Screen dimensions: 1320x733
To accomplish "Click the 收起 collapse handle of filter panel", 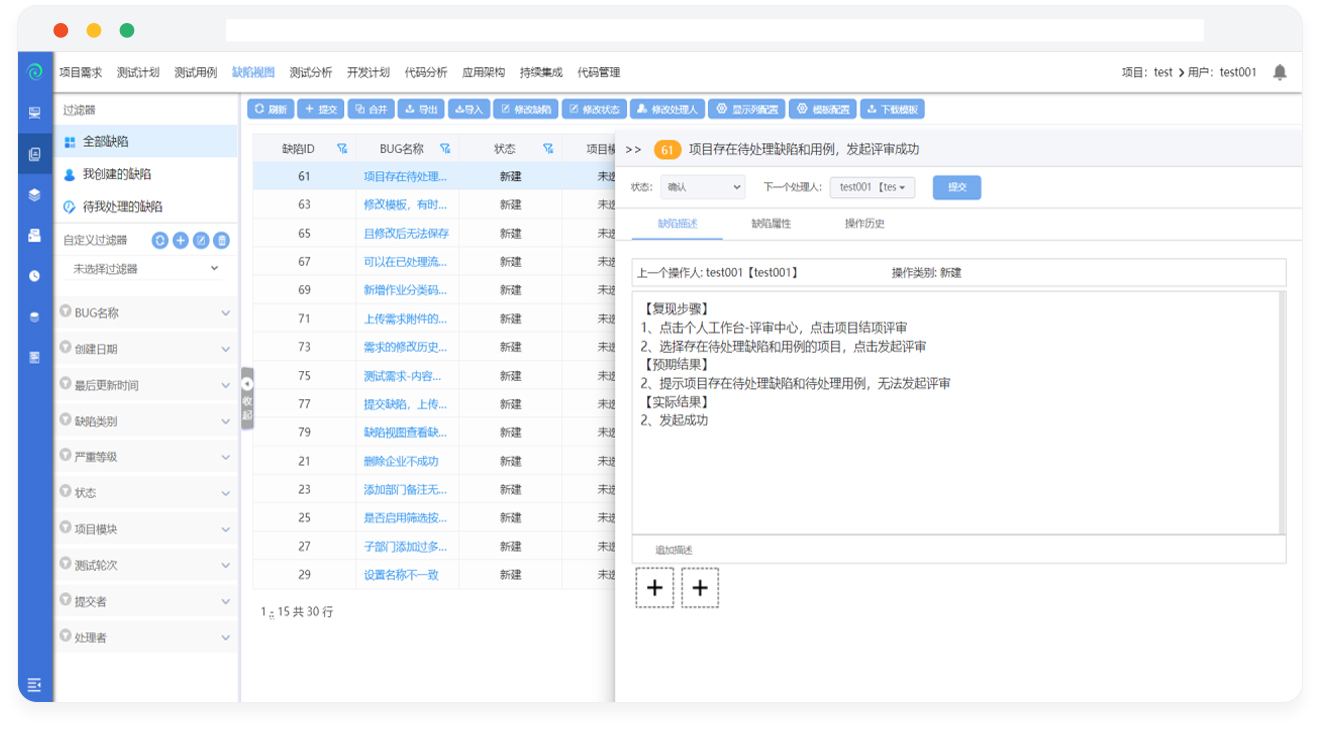I will click(247, 398).
